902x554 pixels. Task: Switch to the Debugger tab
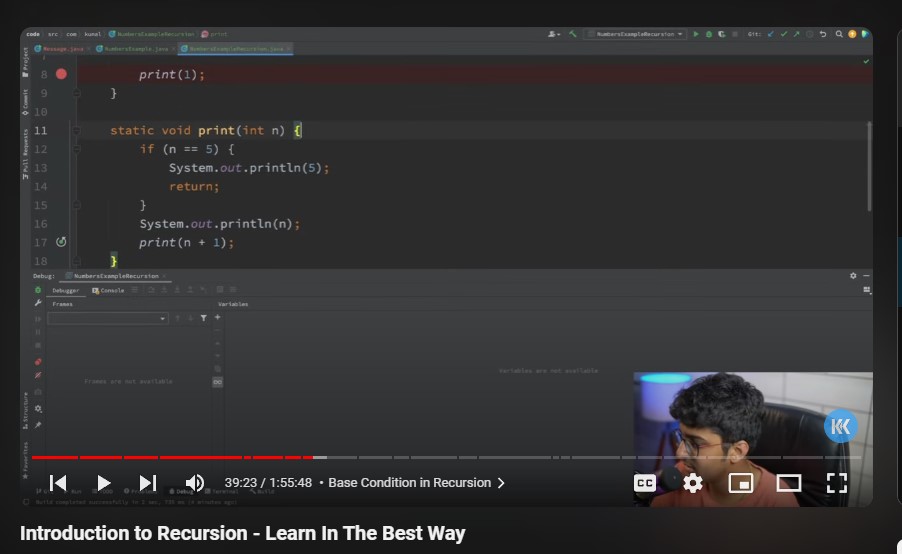coord(66,291)
